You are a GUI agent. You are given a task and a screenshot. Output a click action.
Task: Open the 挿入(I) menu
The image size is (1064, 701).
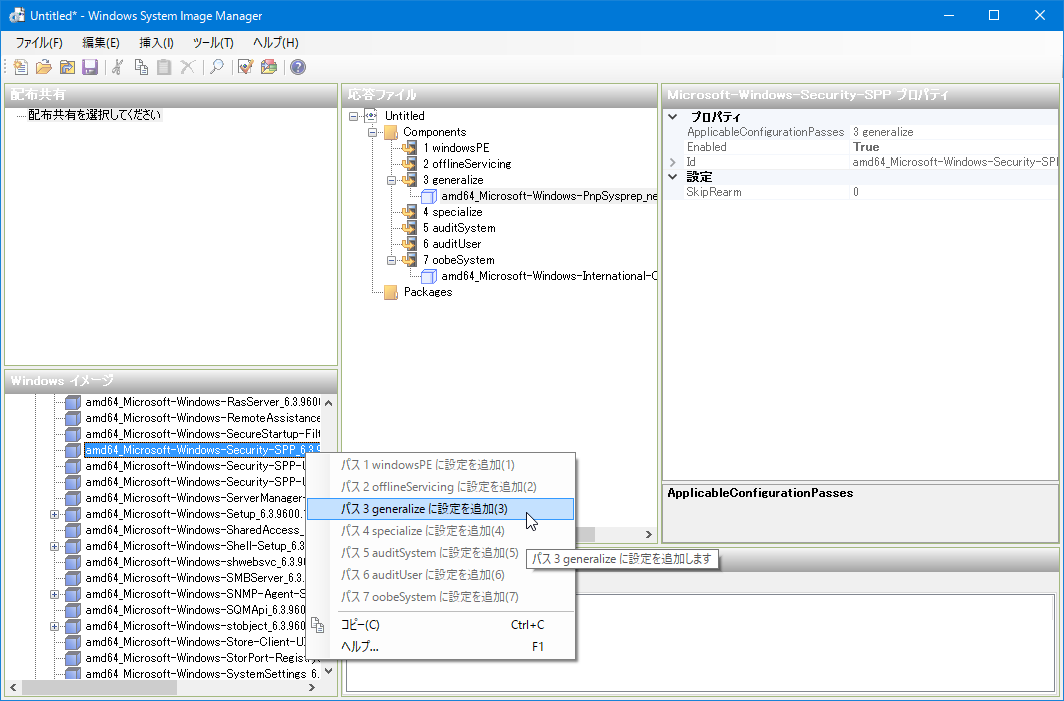156,43
